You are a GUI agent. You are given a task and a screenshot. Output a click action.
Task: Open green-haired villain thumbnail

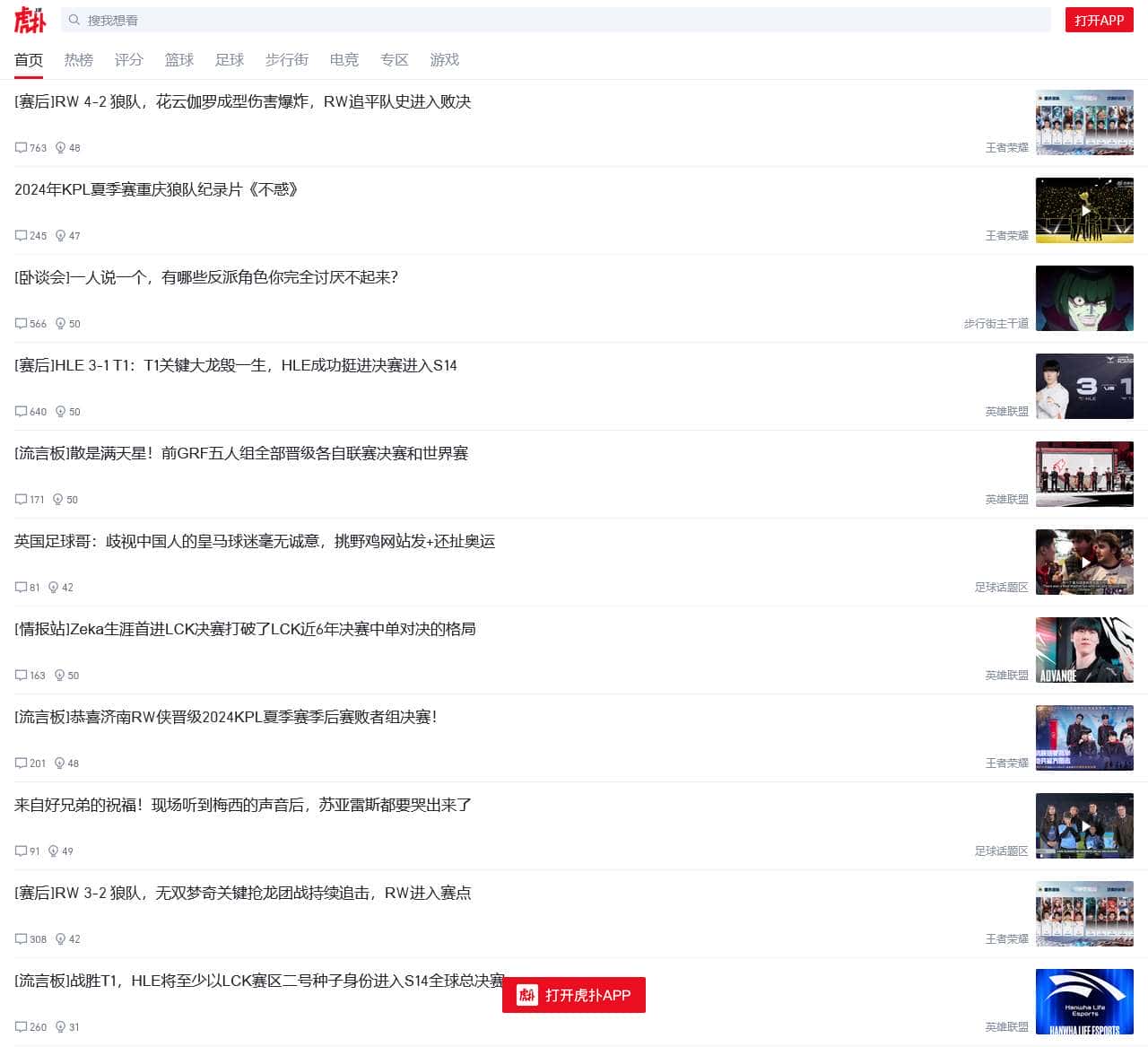[x=1084, y=298]
